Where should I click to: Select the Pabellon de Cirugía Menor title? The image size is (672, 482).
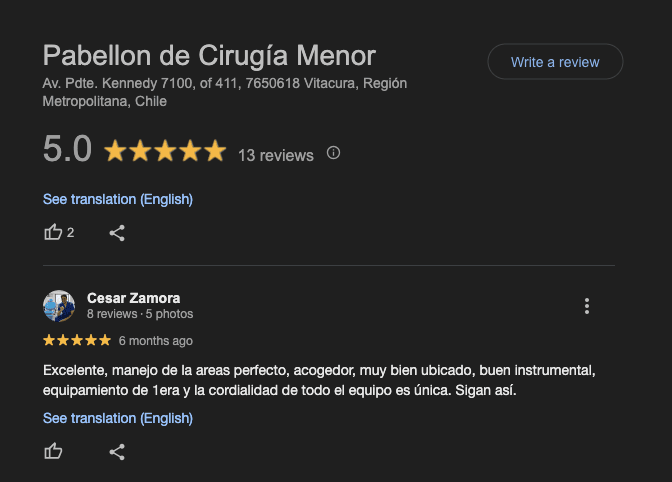(209, 56)
